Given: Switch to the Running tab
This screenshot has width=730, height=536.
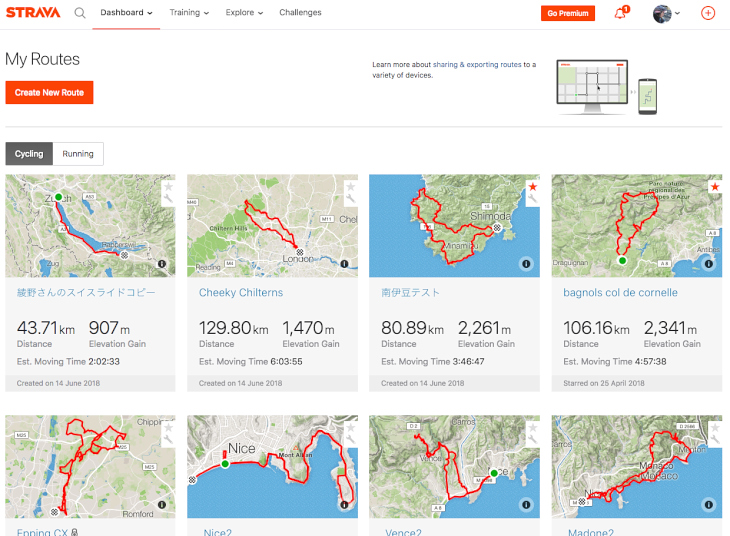Looking at the screenshot, I should (x=78, y=154).
